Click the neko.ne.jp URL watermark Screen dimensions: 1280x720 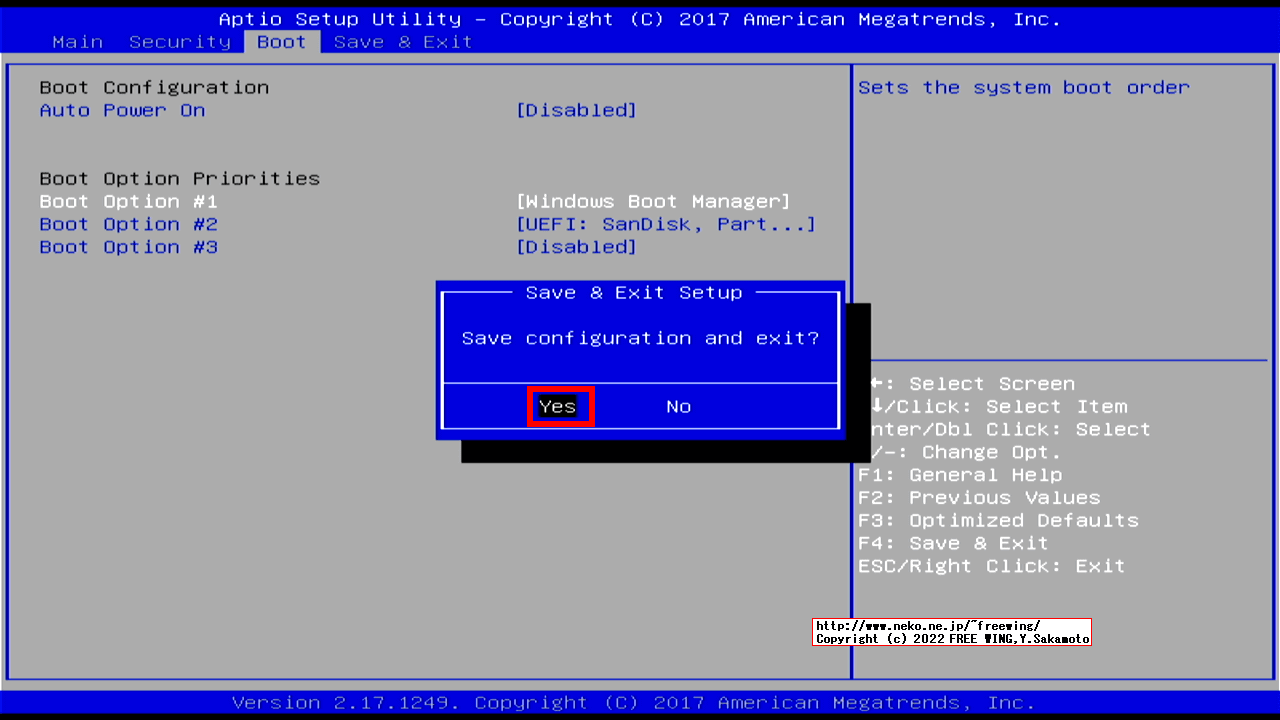[x=928, y=625]
